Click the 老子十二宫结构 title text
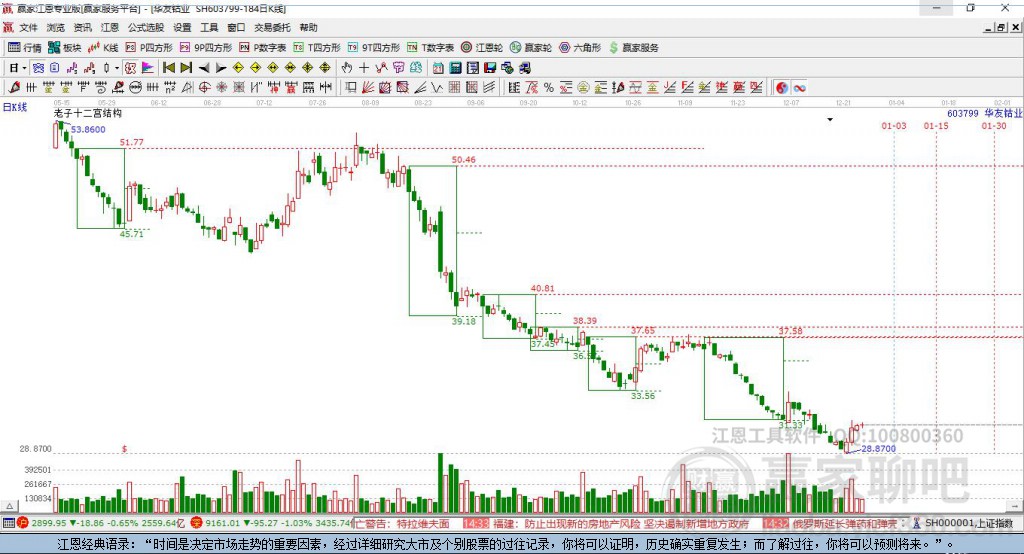 88,113
